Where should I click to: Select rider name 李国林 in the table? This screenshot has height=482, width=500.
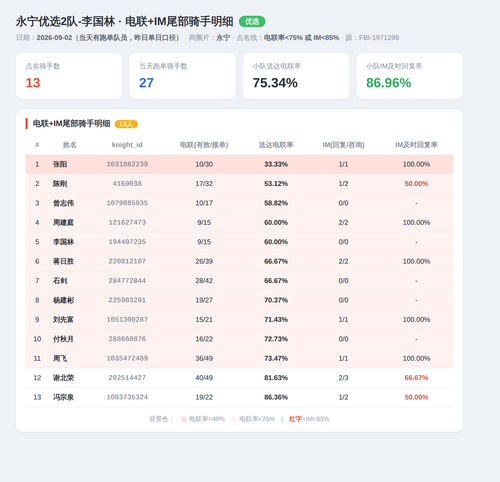(x=63, y=242)
